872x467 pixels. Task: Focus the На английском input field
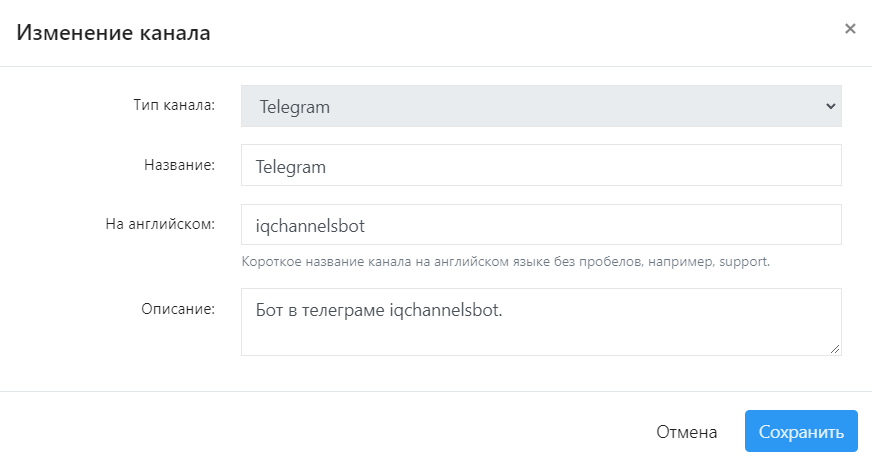[541, 225]
